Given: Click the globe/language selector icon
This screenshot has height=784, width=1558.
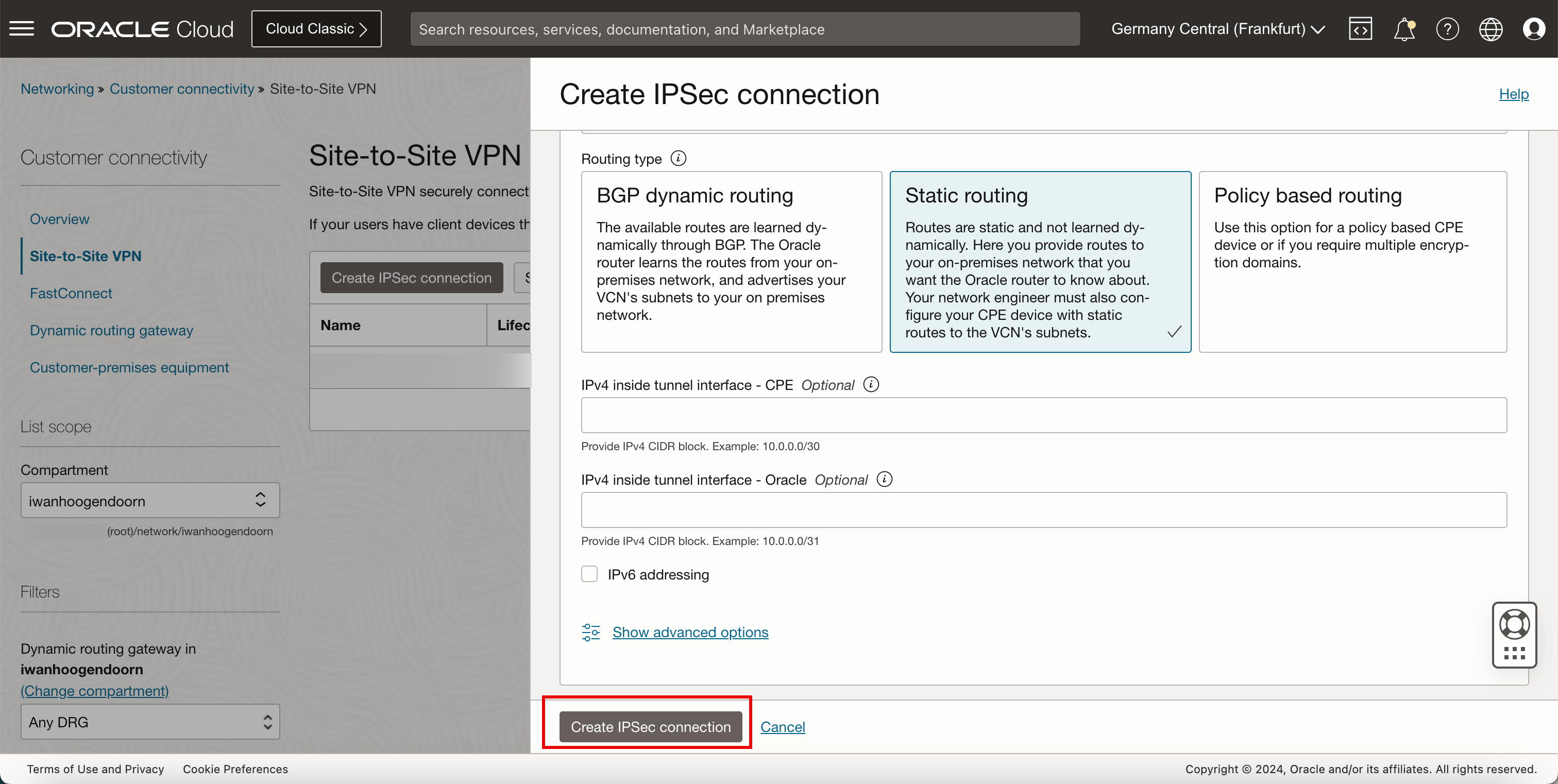Looking at the screenshot, I should click(1490, 29).
